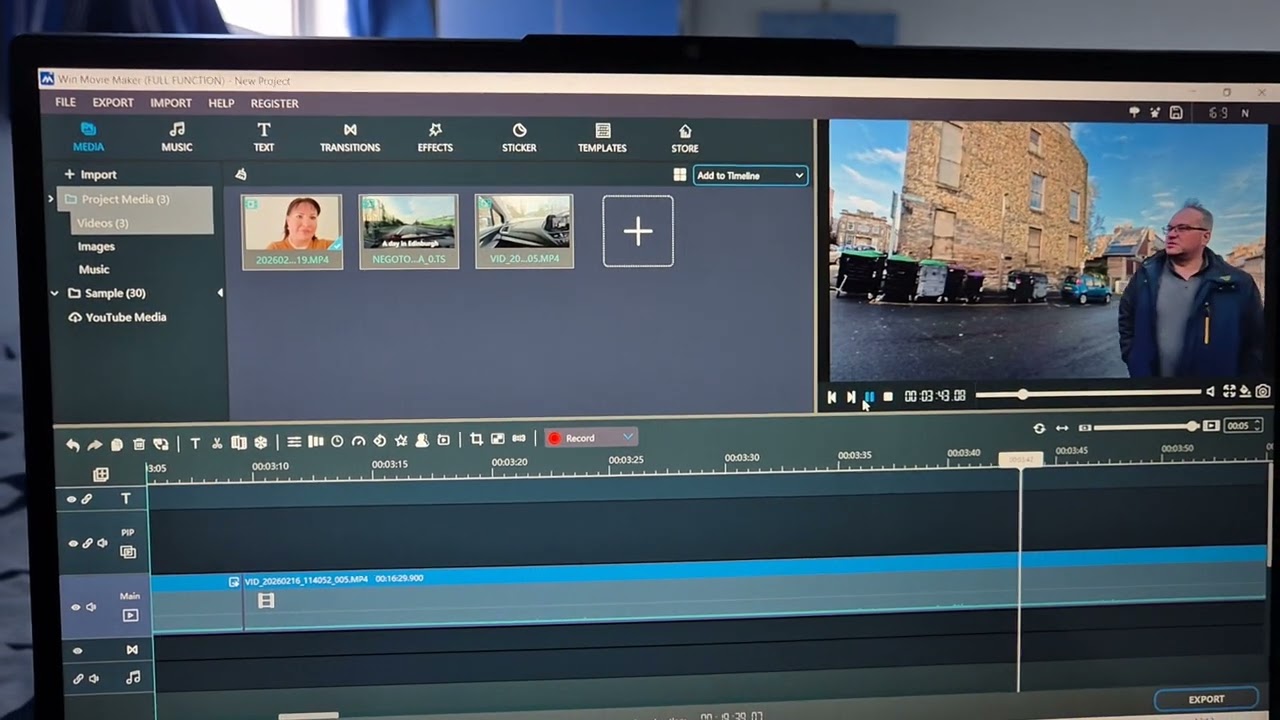The width and height of the screenshot is (1280, 720).
Task: Click the Import button in media panel
Action: (x=90, y=174)
